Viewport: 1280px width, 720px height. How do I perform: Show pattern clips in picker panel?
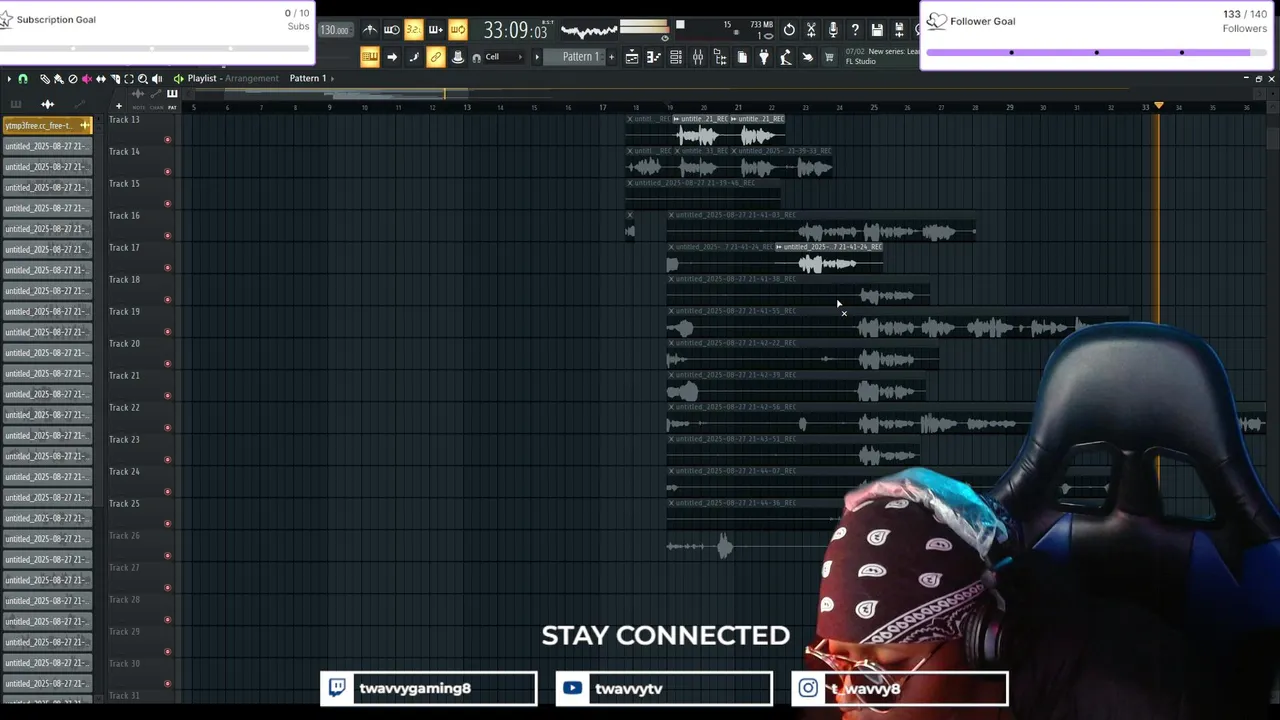(15, 104)
